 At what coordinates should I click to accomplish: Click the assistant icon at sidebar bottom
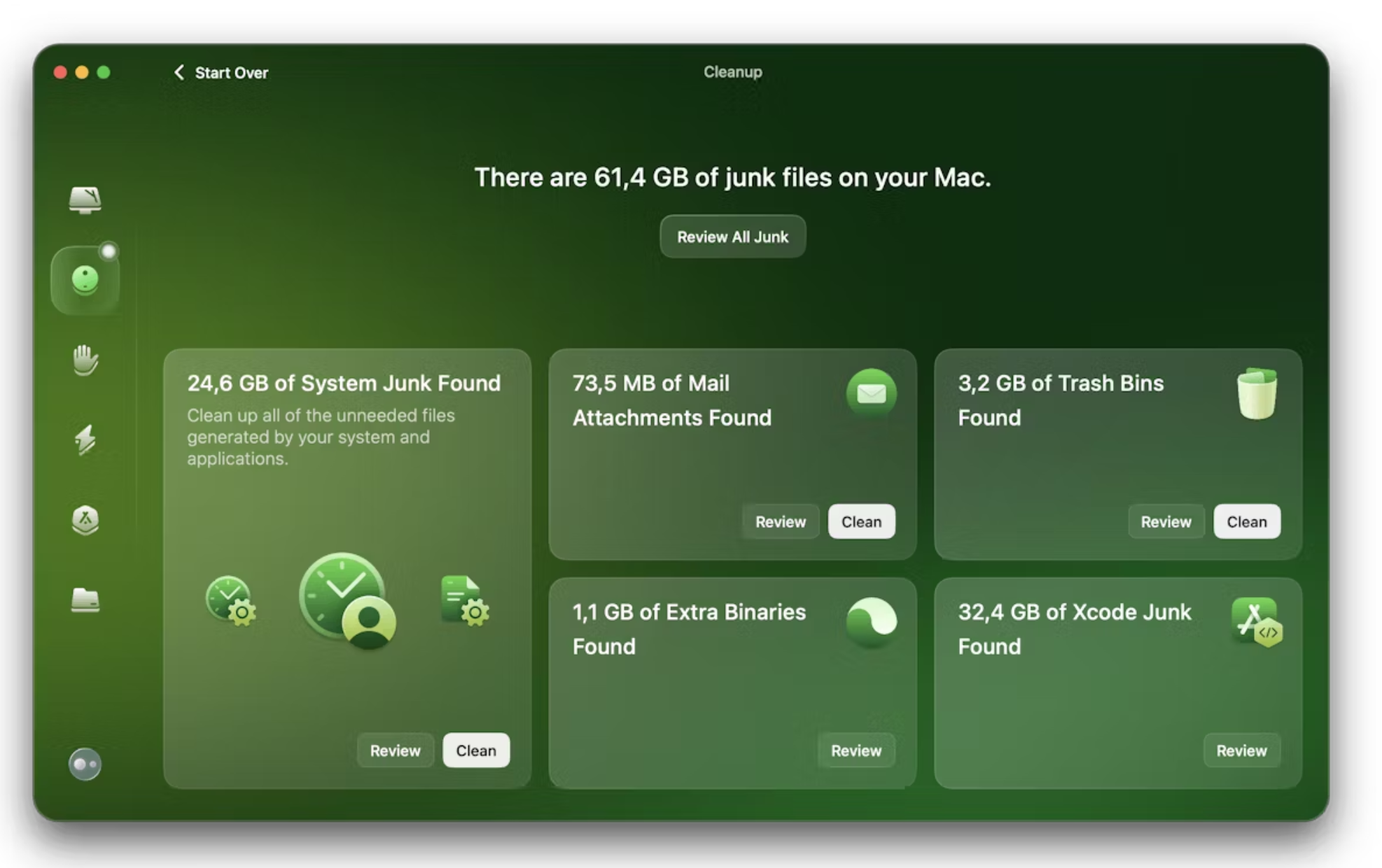pyautogui.click(x=85, y=764)
